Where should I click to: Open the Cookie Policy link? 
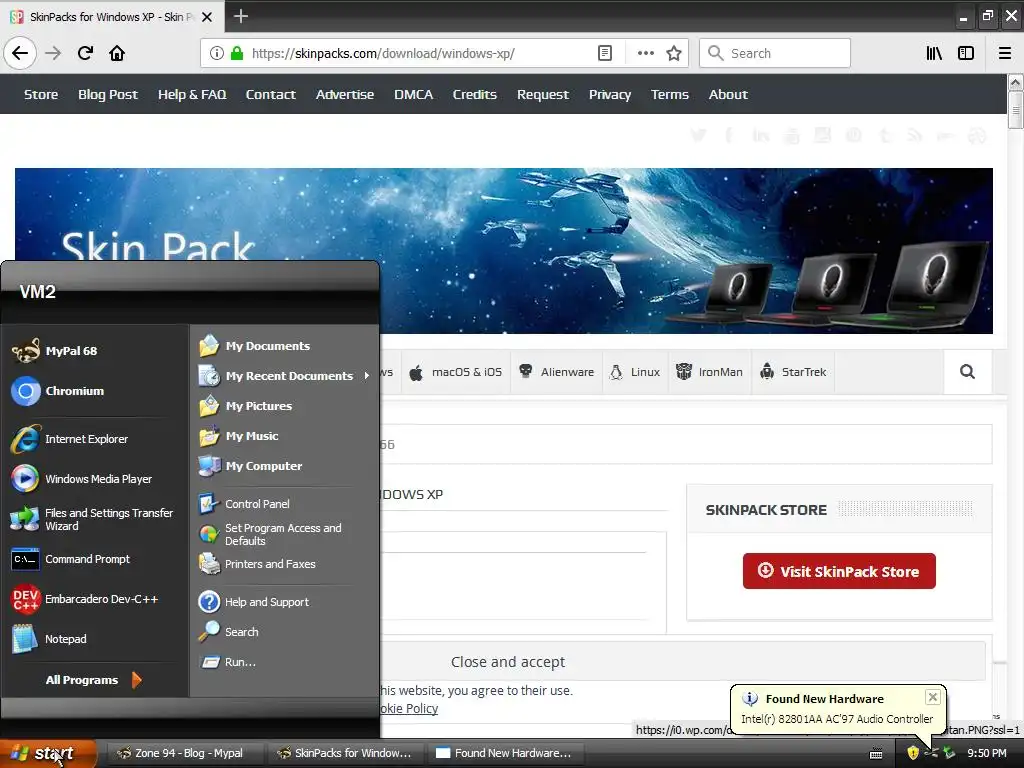409,709
